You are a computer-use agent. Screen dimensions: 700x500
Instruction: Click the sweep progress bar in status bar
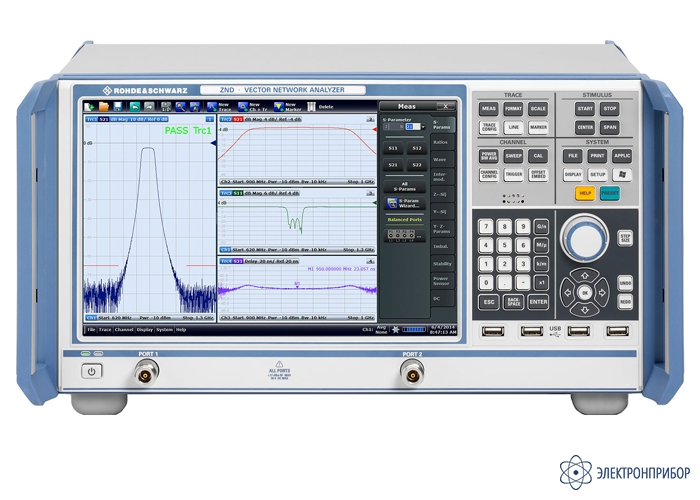[414, 329]
